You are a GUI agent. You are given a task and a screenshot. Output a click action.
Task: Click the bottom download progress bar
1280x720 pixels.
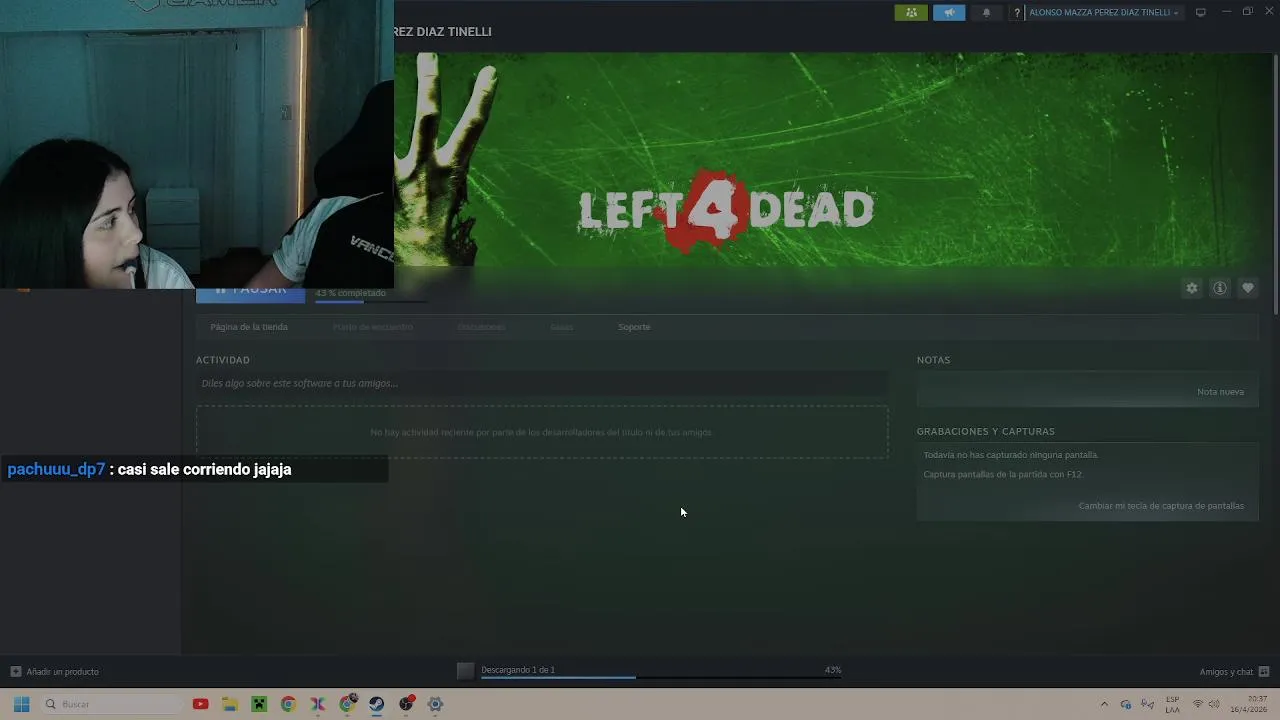pos(660,678)
